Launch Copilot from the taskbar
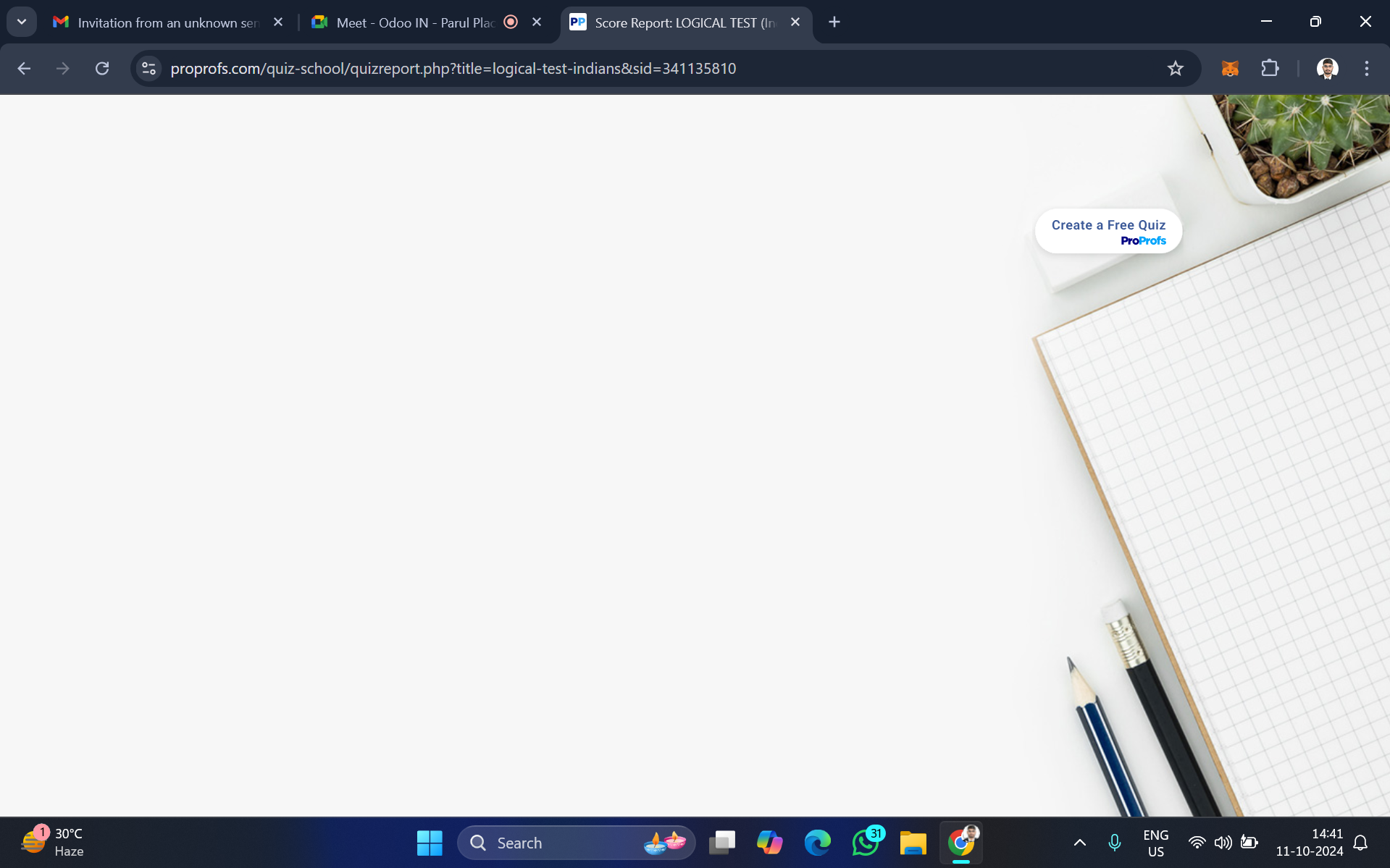The height and width of the screenshot is (868, 1390). coord(769,843)
